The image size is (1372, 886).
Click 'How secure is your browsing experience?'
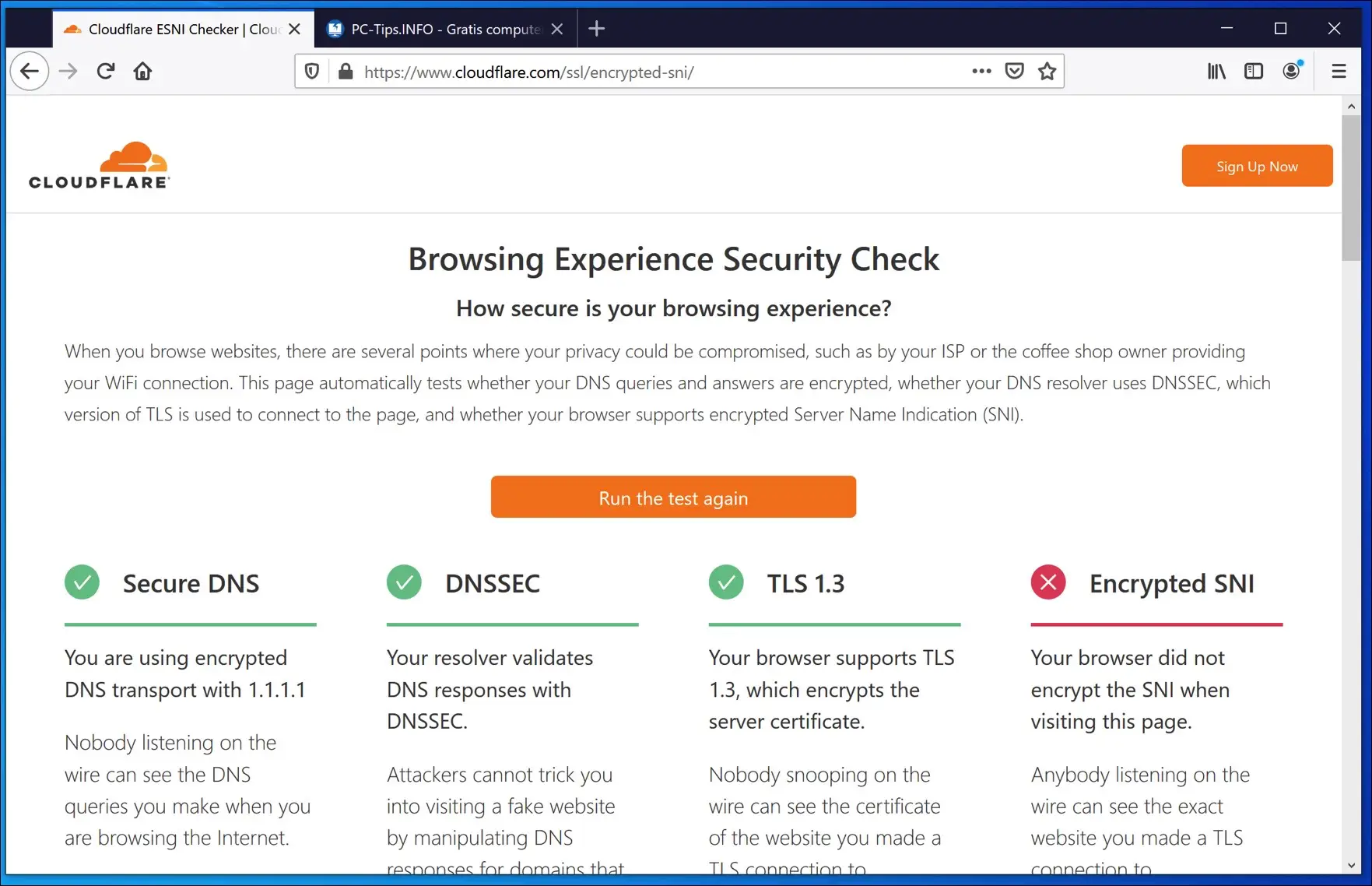coord(674,308)
